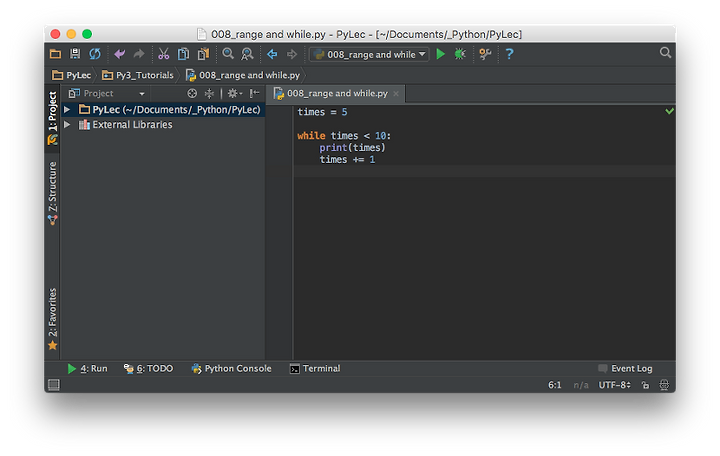Click the code line 'times = 5'
Screen dimensions: 720x456
click(x=322, y=112)
